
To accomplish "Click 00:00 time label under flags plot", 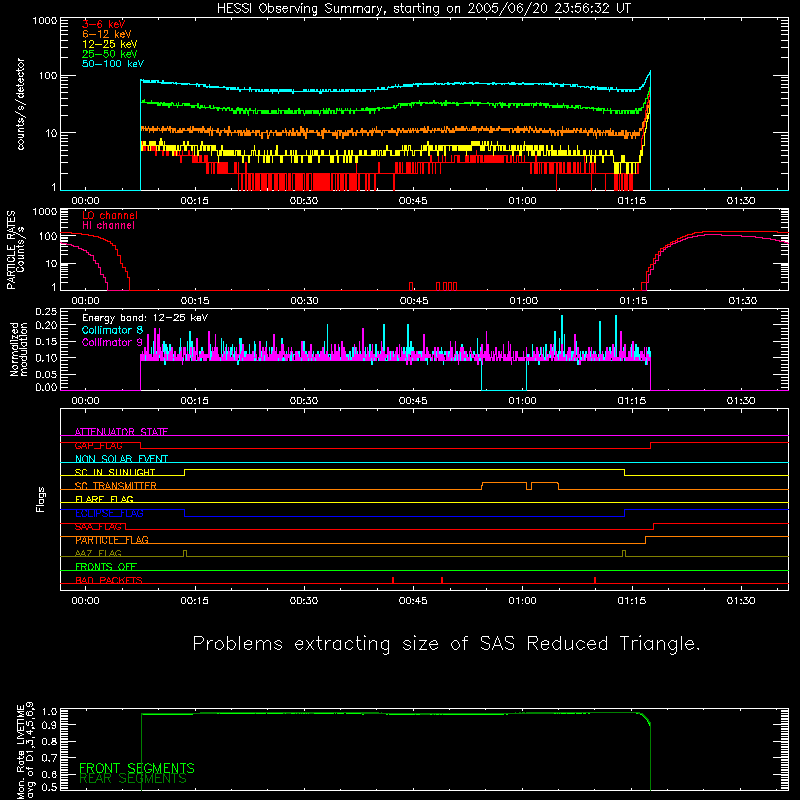I will coord(86,601).
